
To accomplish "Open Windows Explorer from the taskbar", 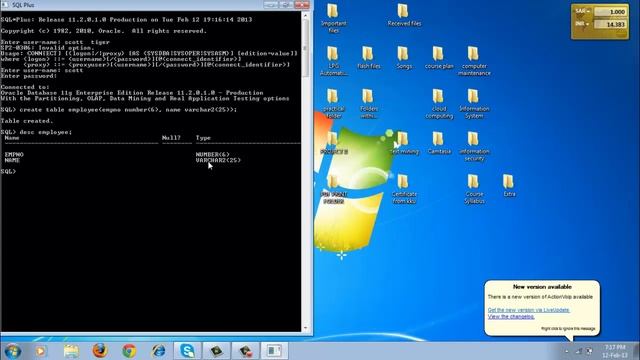I will point(71,351).
